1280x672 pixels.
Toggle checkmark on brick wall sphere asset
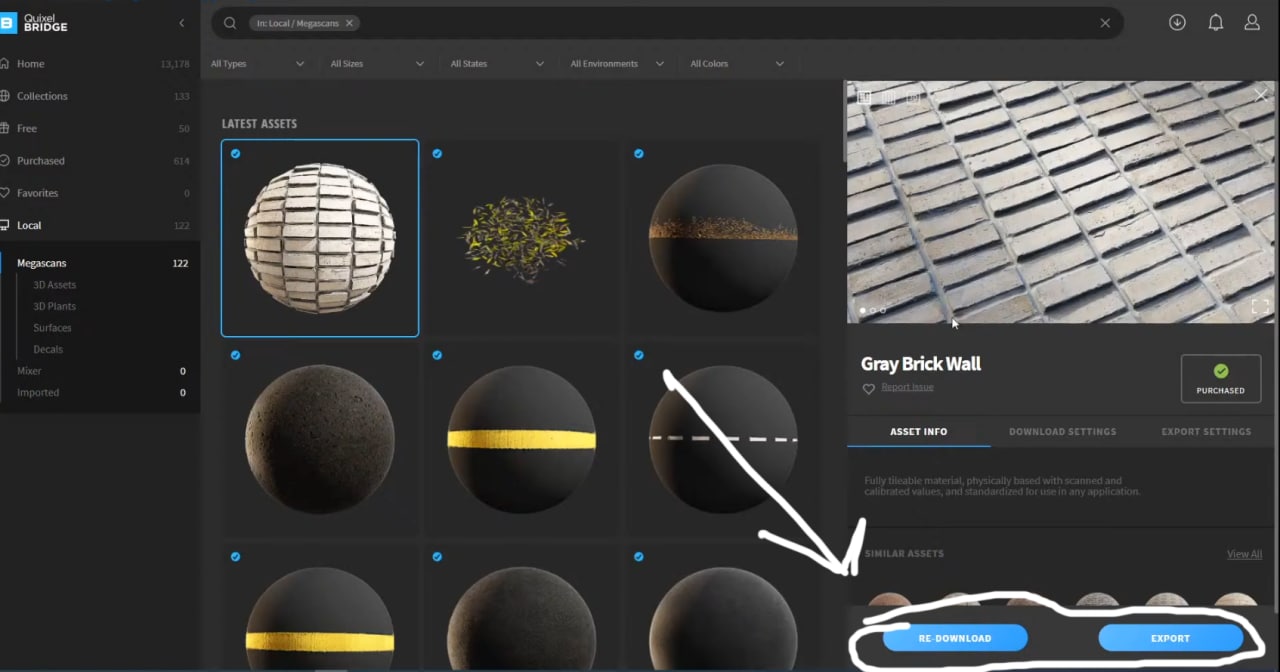pos(235,154)
